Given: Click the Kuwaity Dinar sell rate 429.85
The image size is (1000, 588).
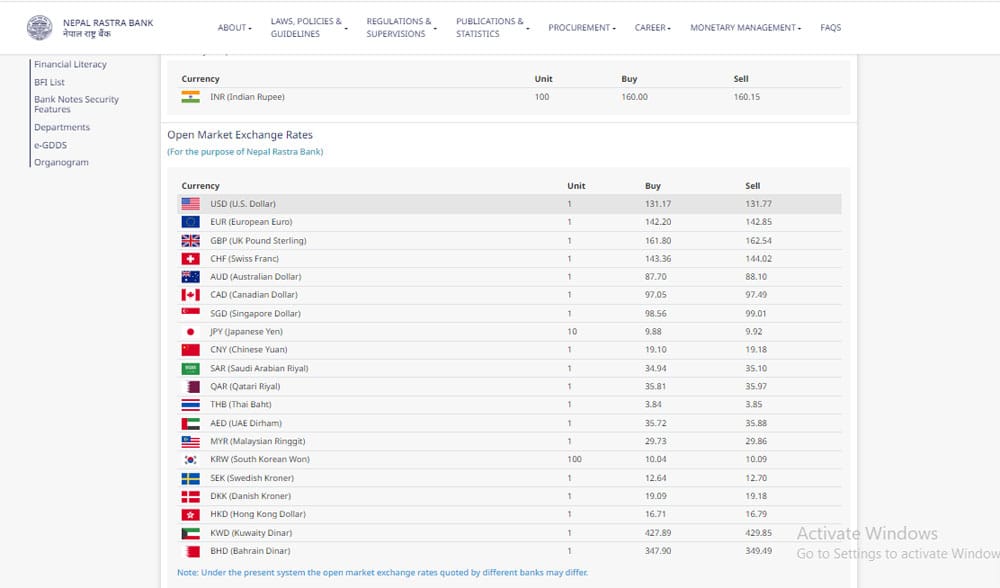Looking at the screenshot, I should (758, 533).
